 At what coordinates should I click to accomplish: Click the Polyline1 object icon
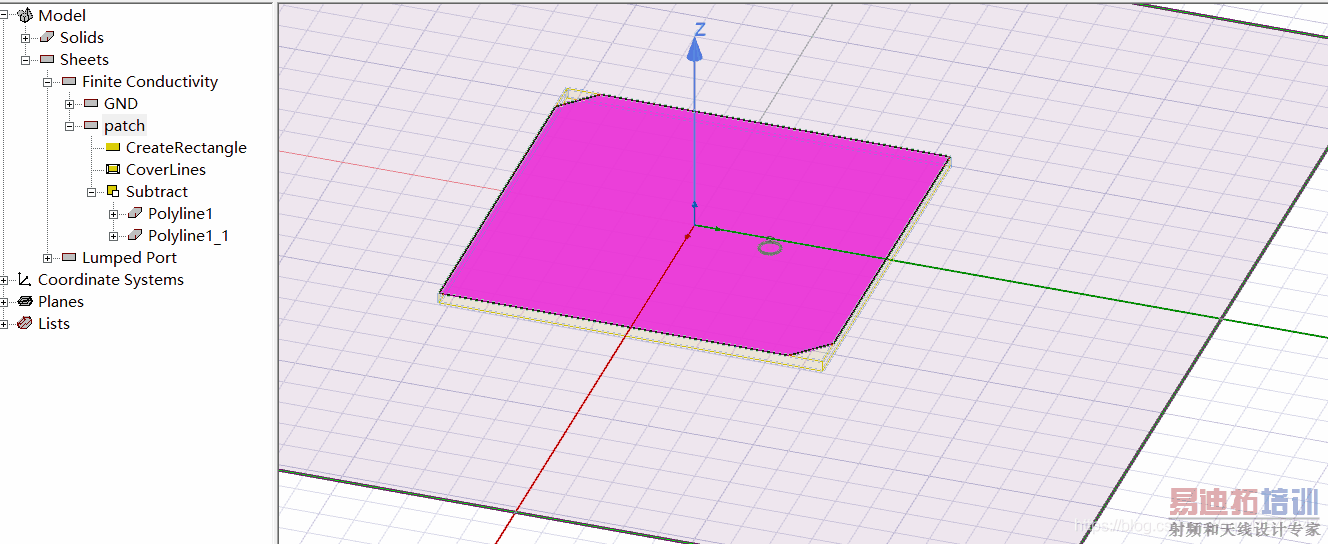[x=135, y=213]
